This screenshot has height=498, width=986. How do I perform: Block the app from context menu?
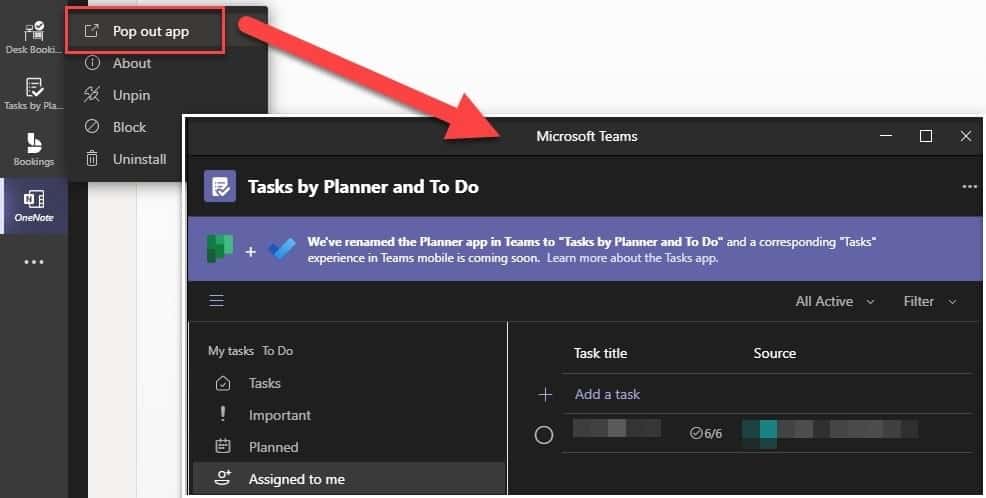coord(129,127)
